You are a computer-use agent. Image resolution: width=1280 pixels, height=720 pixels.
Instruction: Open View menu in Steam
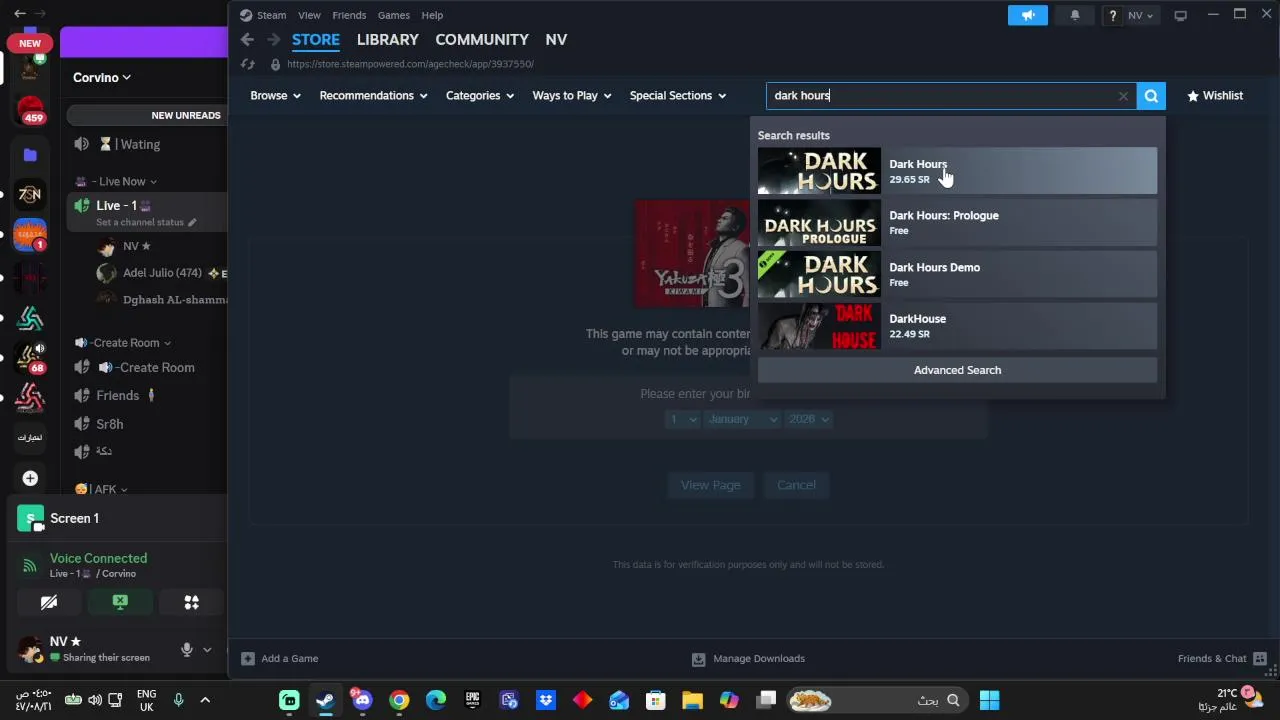[309, 15]
